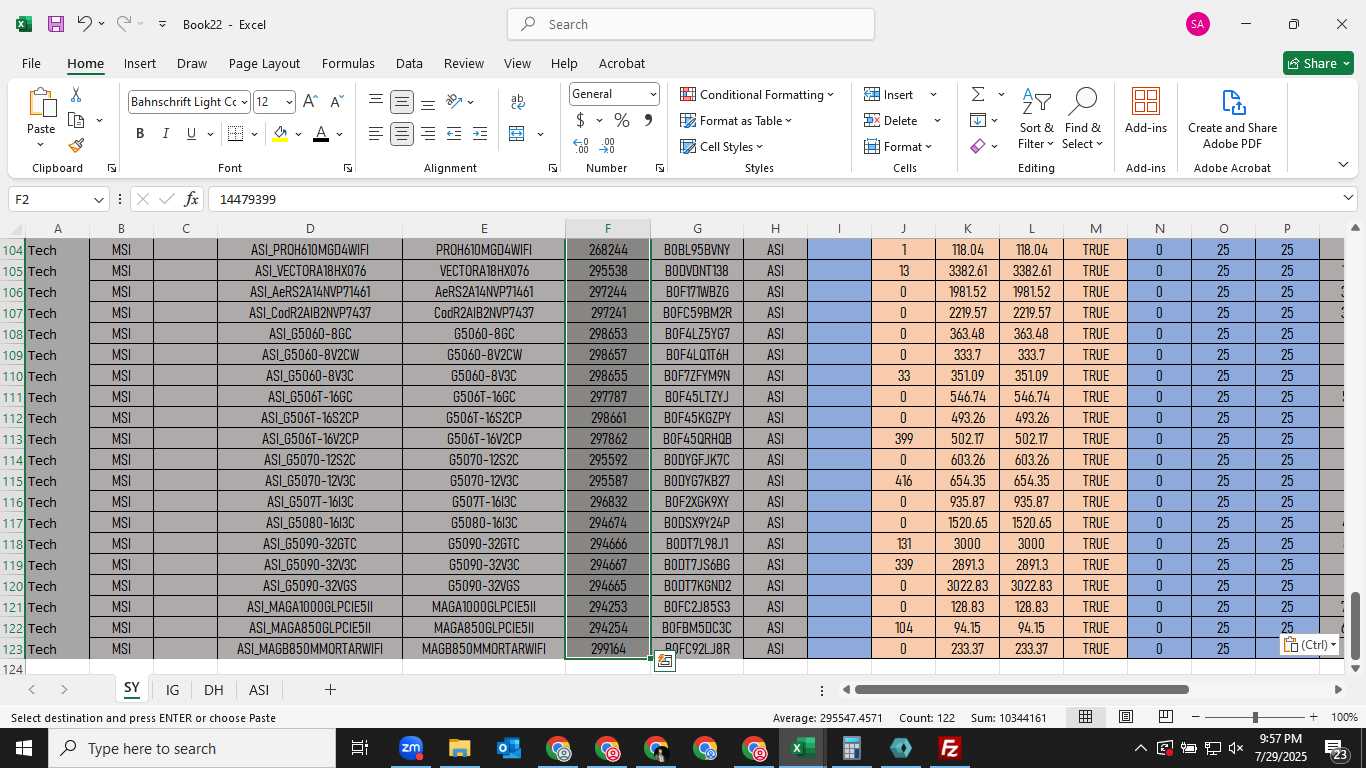The width and height of the screenshot is (1366, 768).
Task: Click the Format cells button
Action: pos(898,146)
